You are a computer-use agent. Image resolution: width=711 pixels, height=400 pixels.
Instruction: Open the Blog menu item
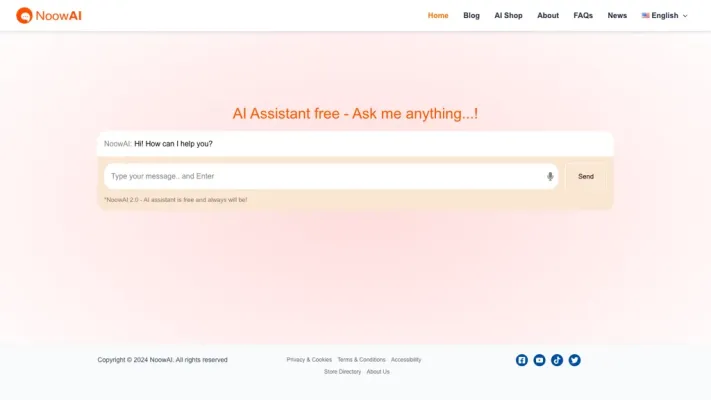click(471, 16)
